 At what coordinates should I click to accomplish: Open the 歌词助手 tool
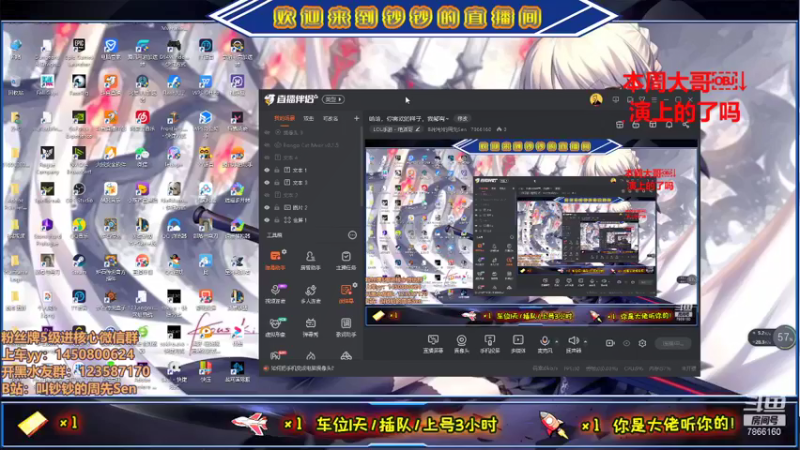[x=346, y=328]
